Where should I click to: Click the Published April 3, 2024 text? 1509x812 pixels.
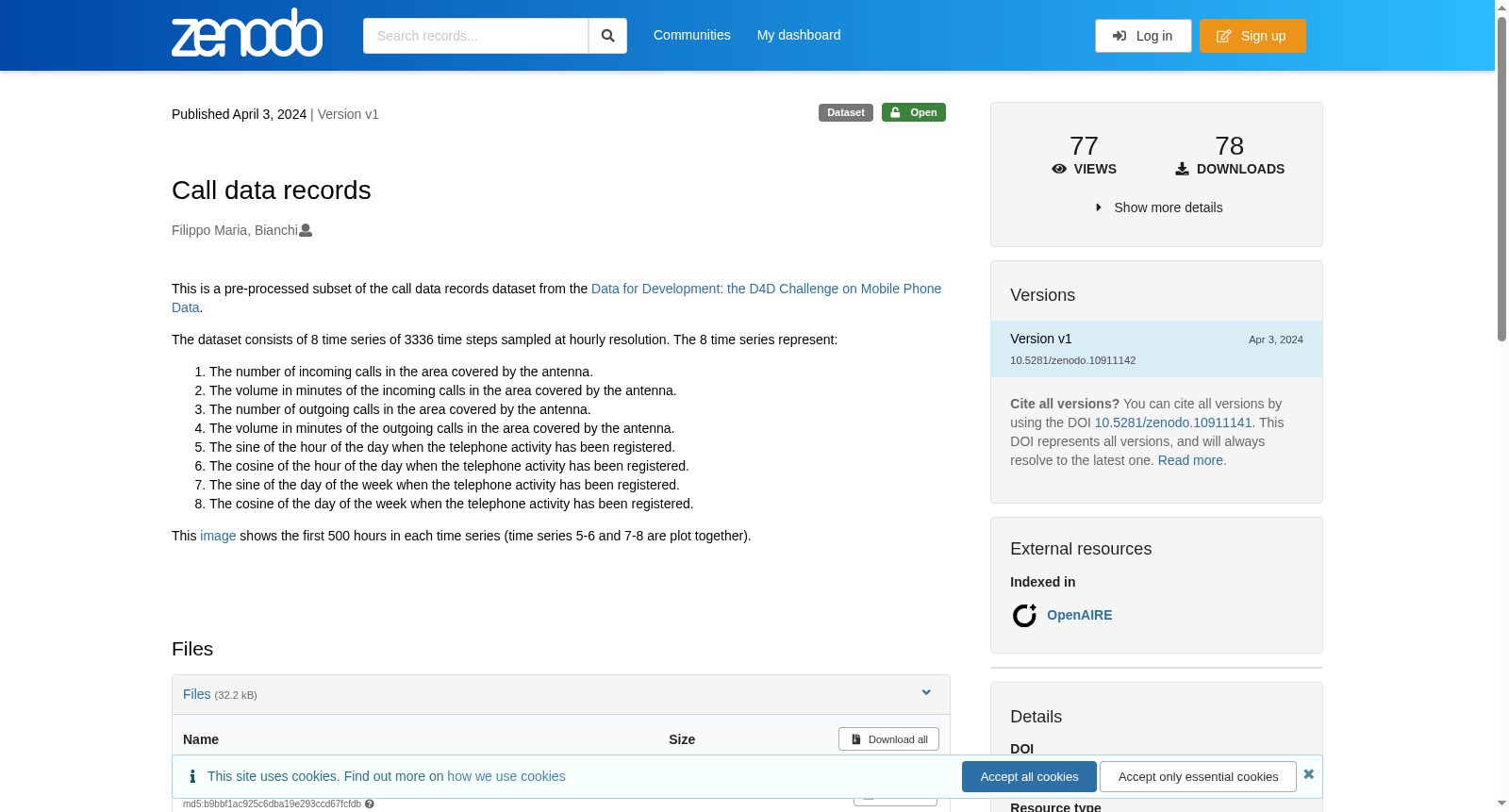[x=239, y=114]
